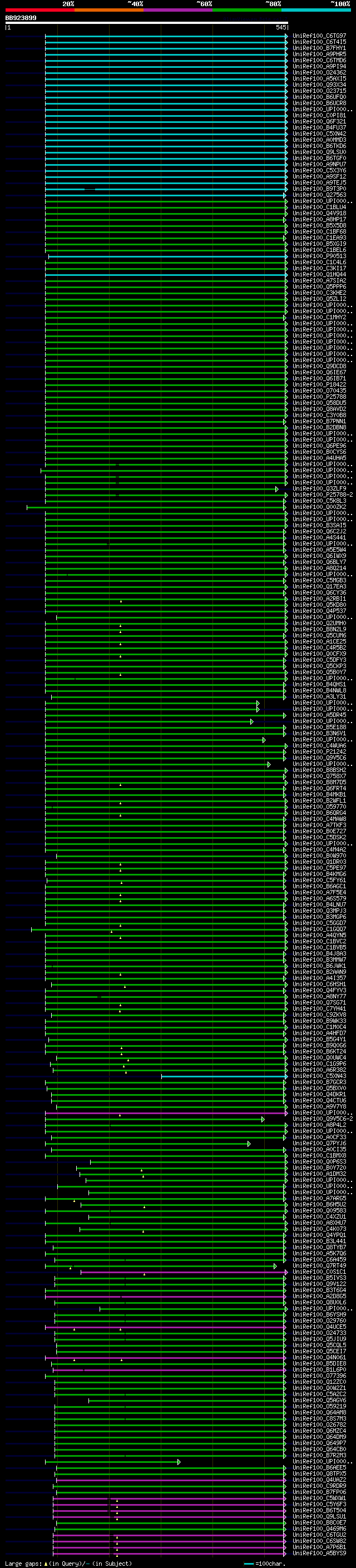This screenshot has width=356, height=1568.
Task: Select UniRef100_B7PNN1 label
Action: pyautogui.click(x=319, y=421)
